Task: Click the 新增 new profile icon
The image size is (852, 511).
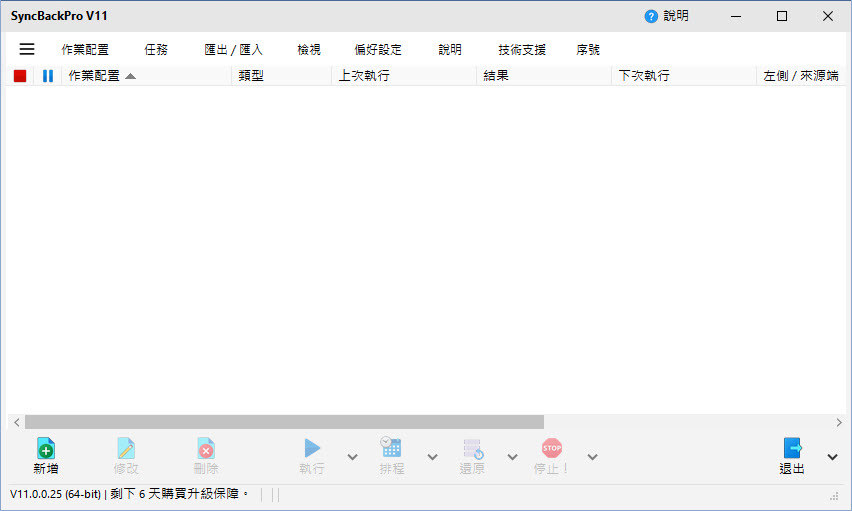Action: point(45,448)
